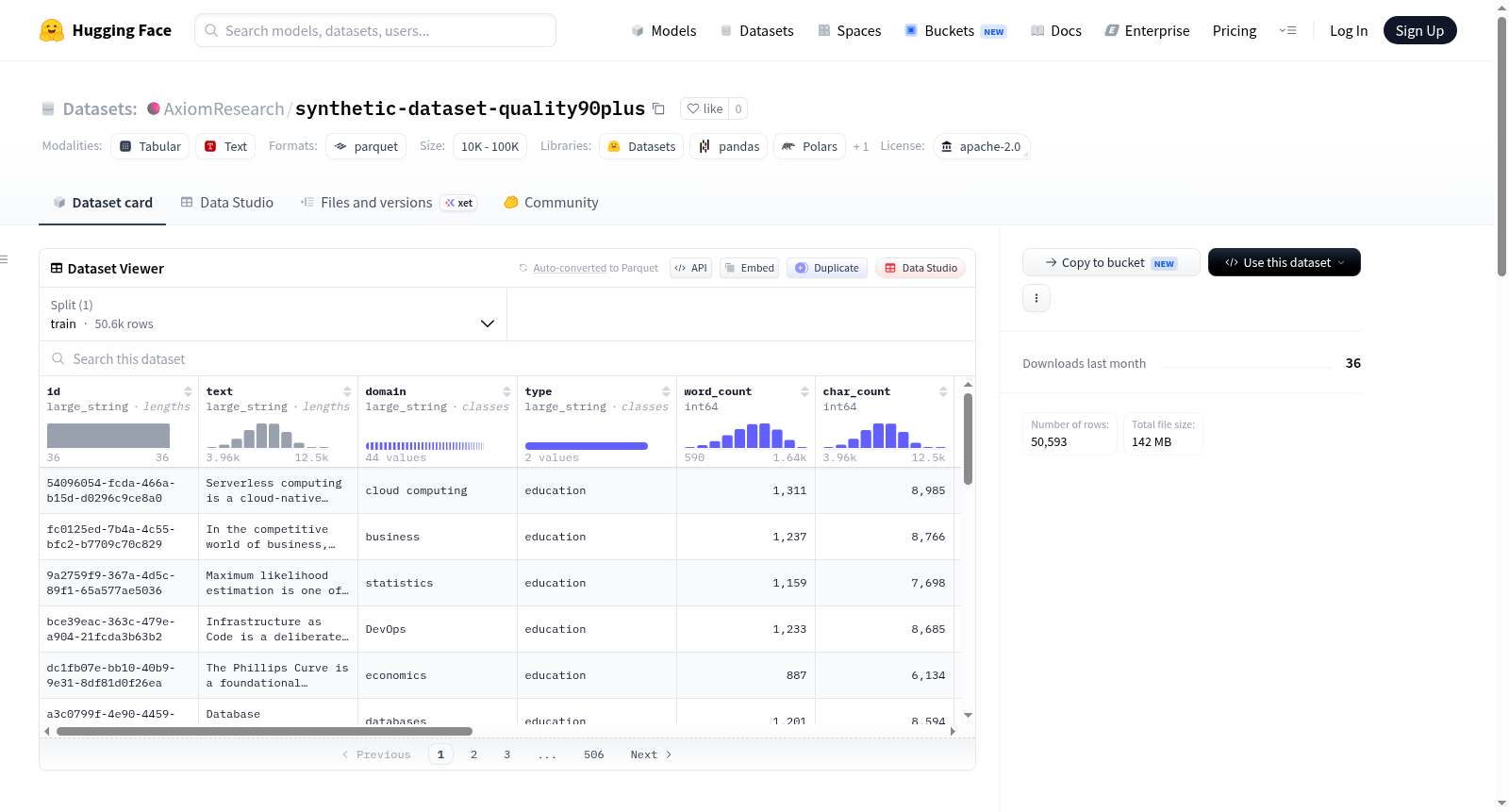This screenshot has width=1509, height=812.
Task: Open Spaces in top navigation
Action: point(850,31)
